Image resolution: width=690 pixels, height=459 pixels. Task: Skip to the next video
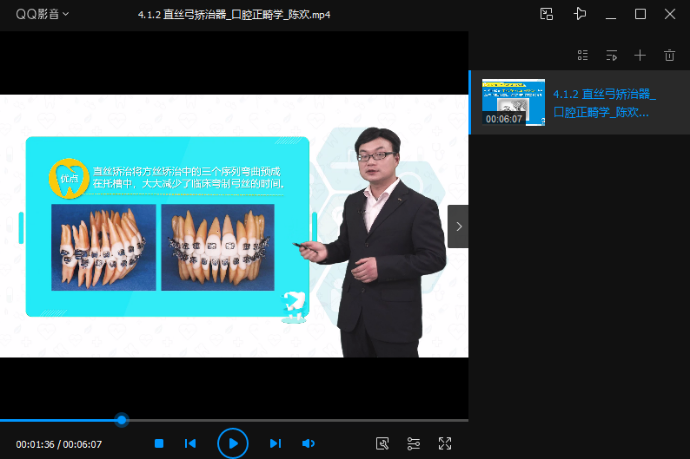click(275, 443)
